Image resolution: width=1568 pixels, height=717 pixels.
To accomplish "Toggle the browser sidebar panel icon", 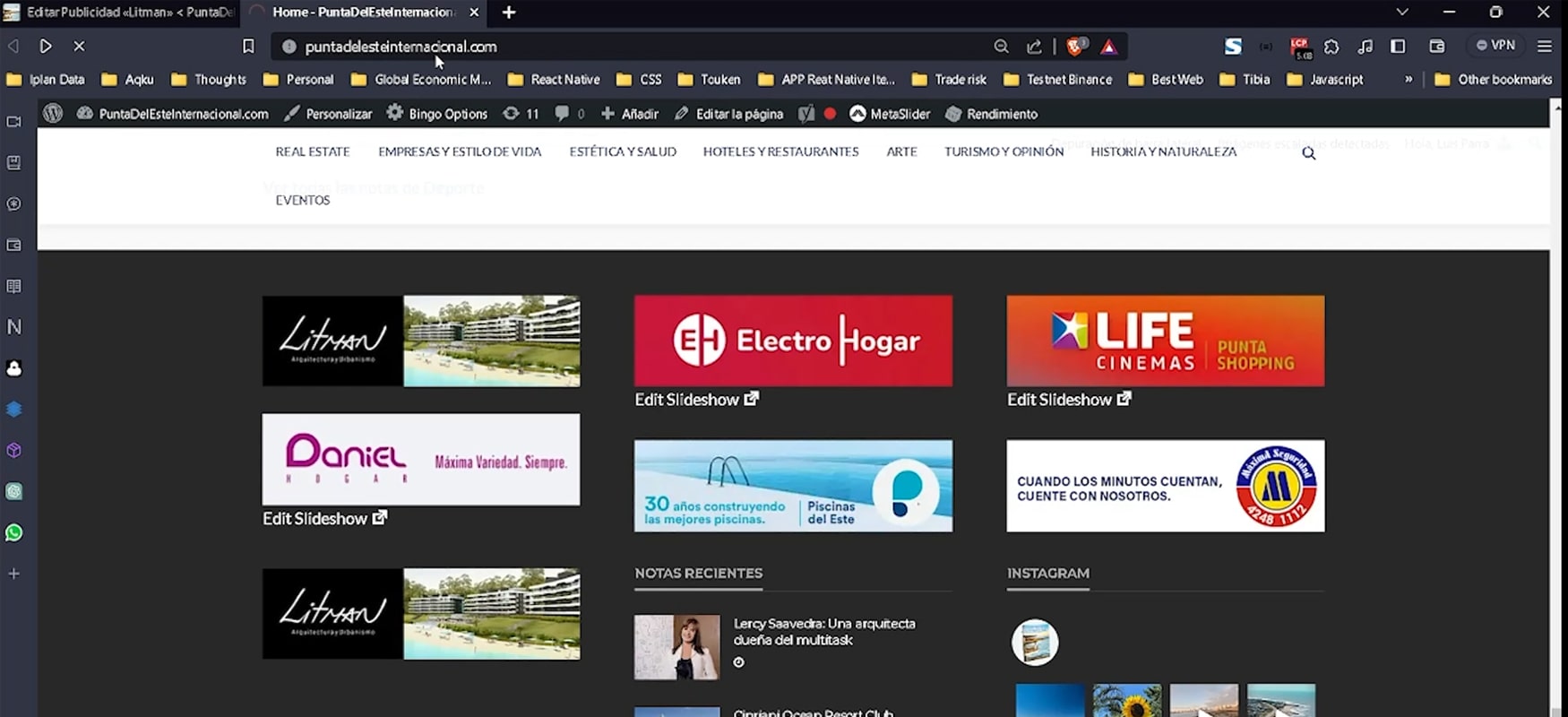I will tap(1398, 47).
